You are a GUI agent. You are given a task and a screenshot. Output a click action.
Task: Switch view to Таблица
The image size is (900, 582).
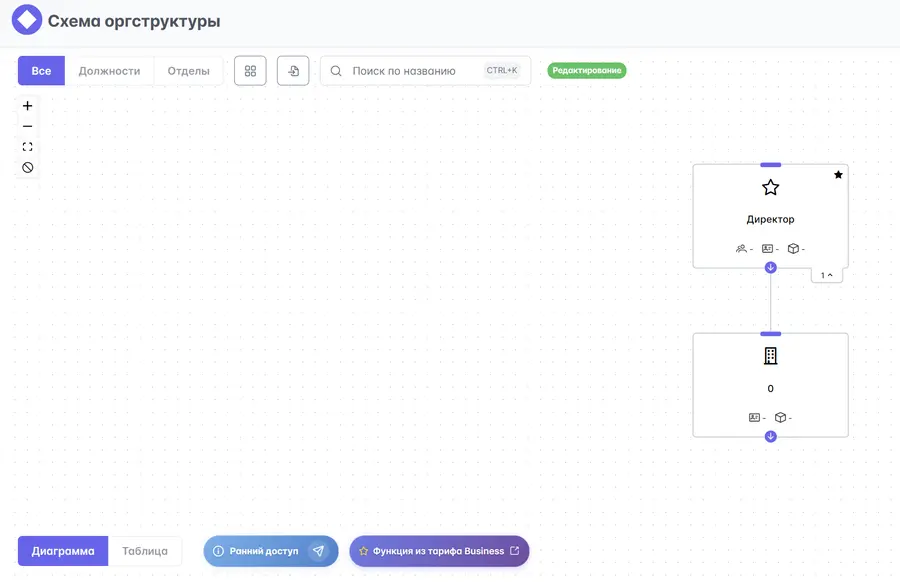click(x=145, y=551)
